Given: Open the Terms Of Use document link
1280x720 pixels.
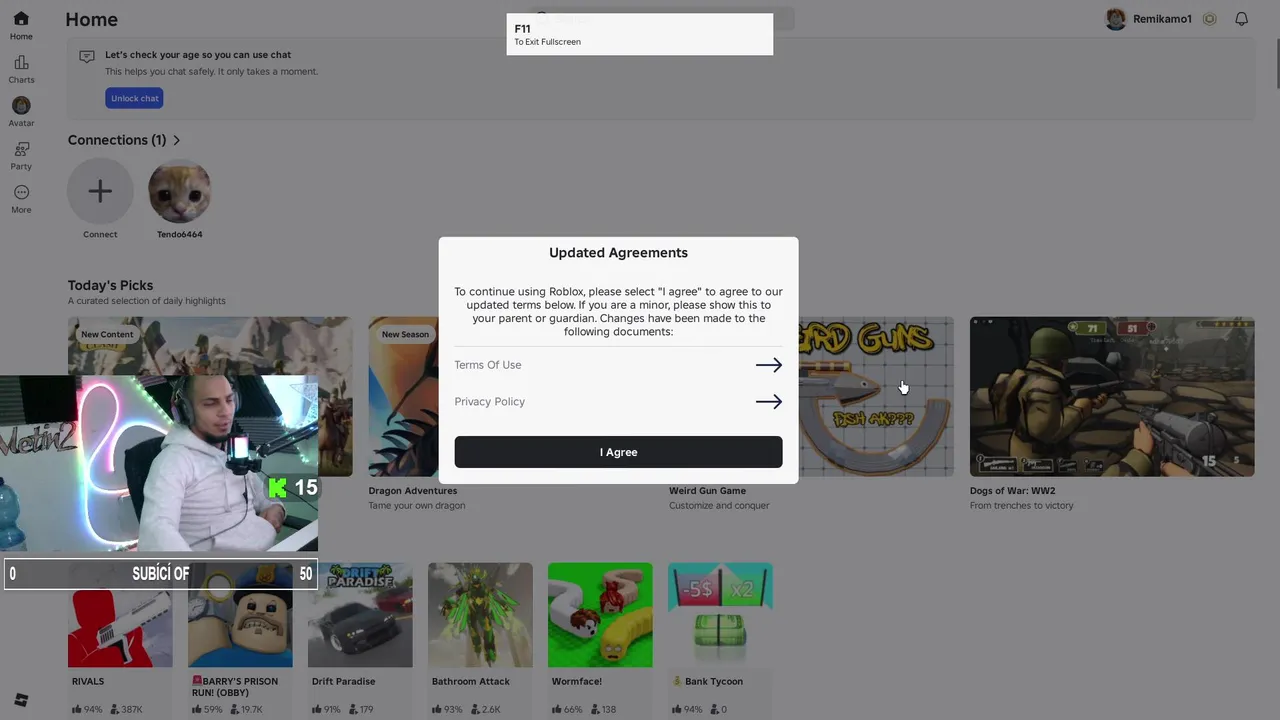Looking at the screenshot, I should click(x=488, y=365).
